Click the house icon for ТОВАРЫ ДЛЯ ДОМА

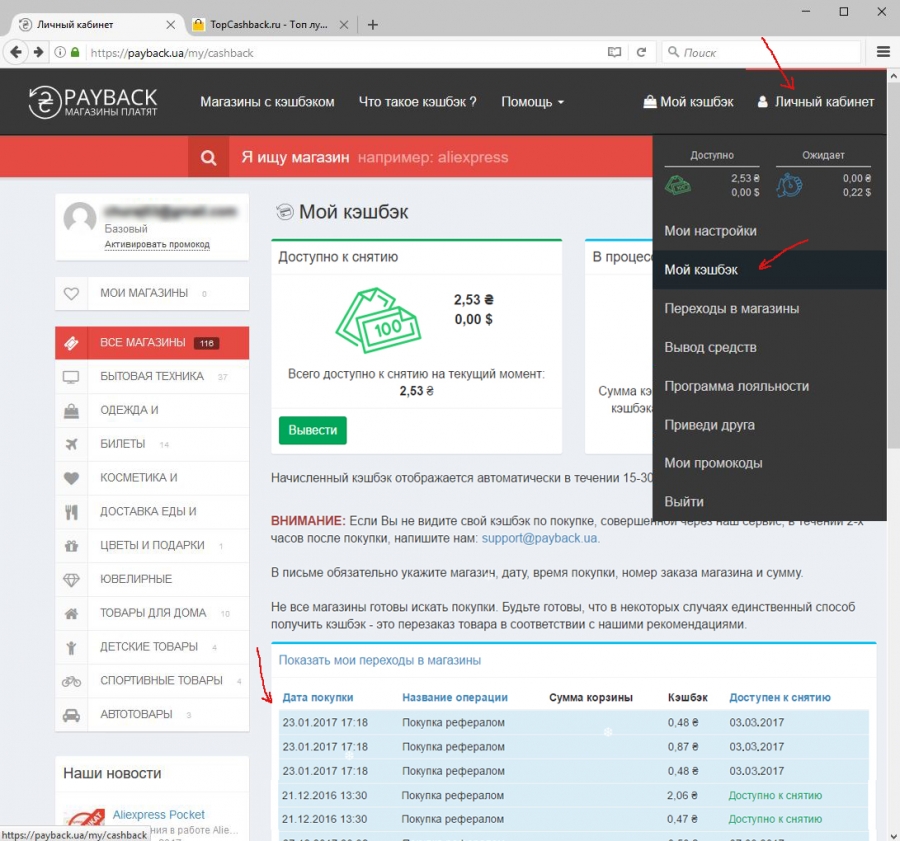[x=71, y=613]
